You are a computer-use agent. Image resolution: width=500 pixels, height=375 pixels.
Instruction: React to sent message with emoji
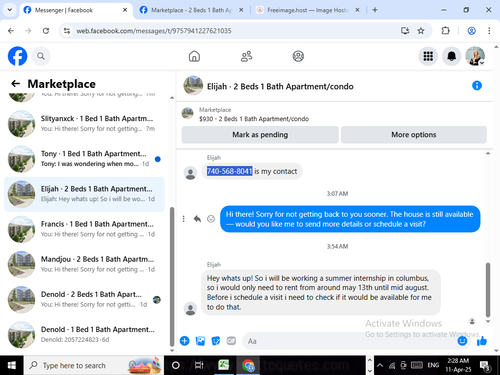pos(211,219)
